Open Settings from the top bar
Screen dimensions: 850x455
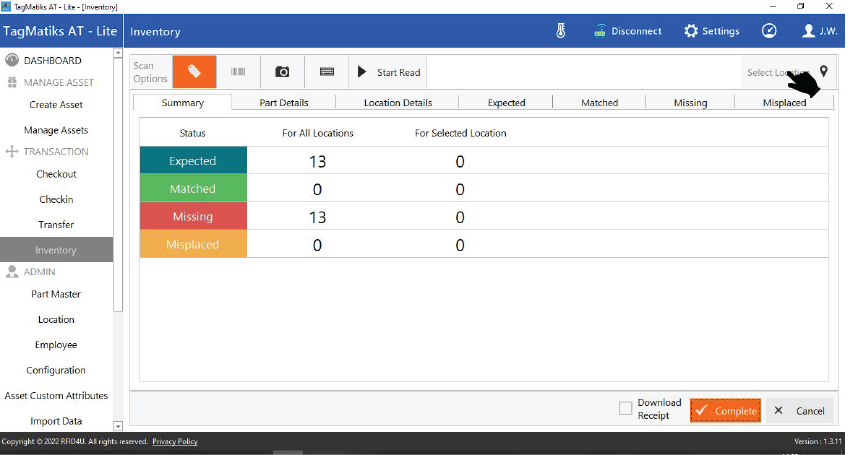point(712,31)
